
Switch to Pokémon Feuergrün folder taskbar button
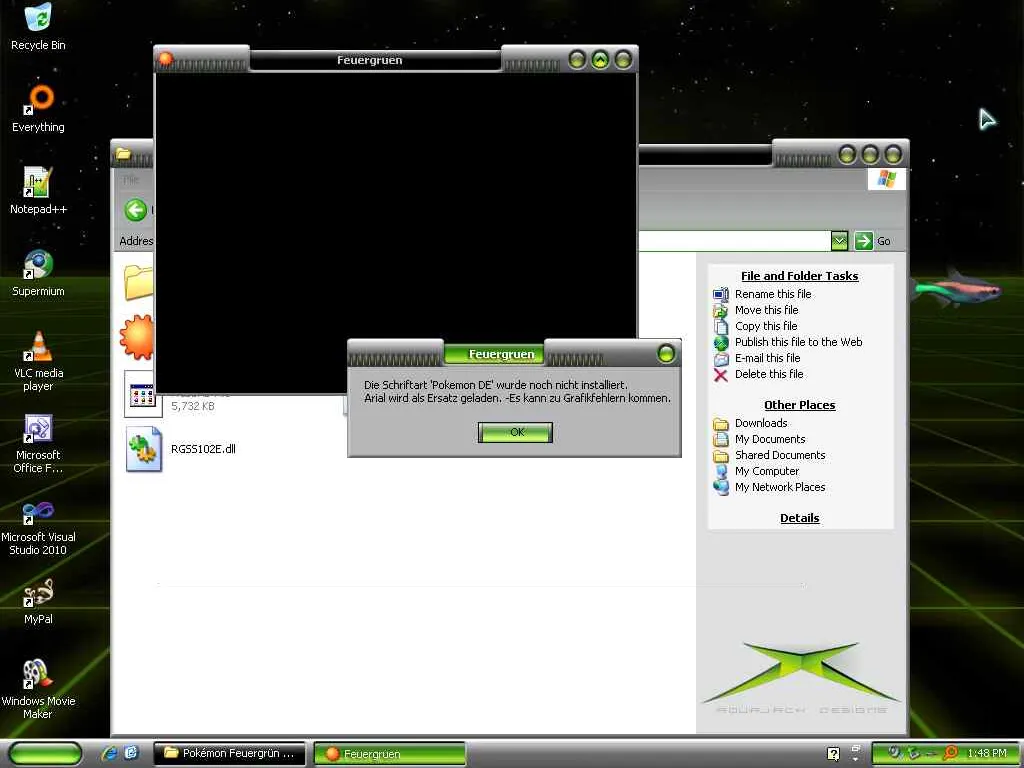229,753
